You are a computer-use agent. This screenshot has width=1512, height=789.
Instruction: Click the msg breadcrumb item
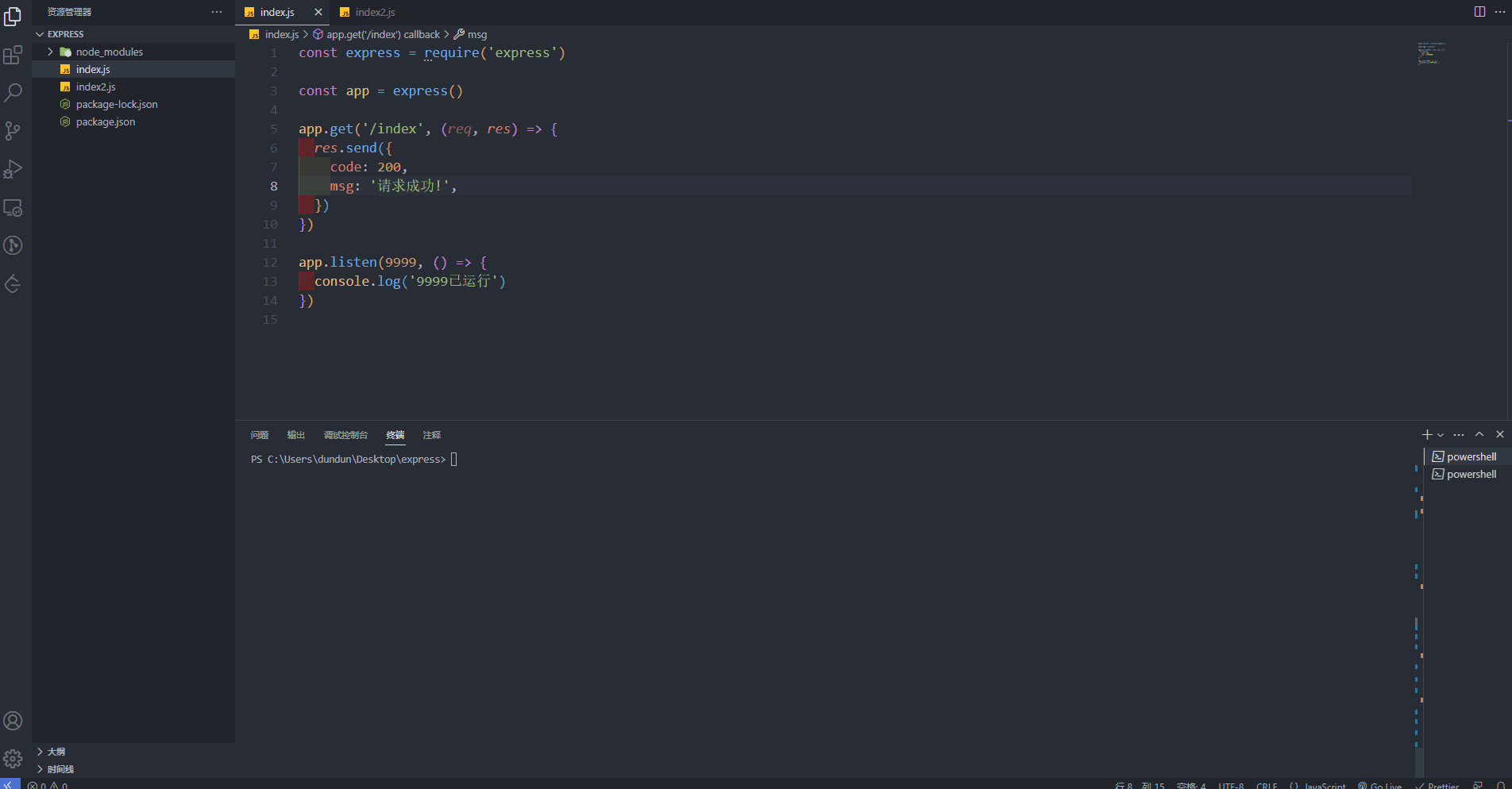click(476, 34)
